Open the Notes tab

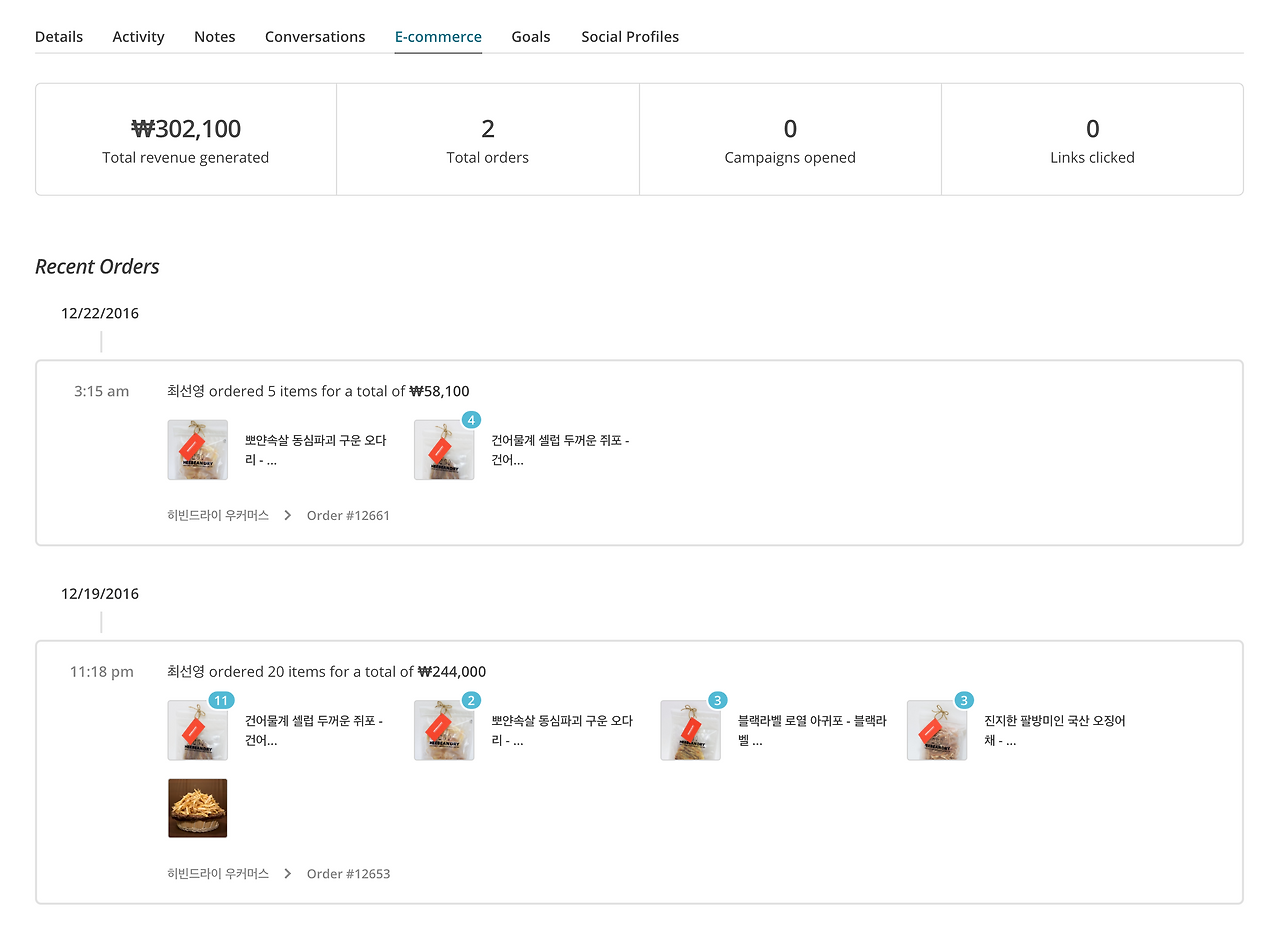(215, 37)
